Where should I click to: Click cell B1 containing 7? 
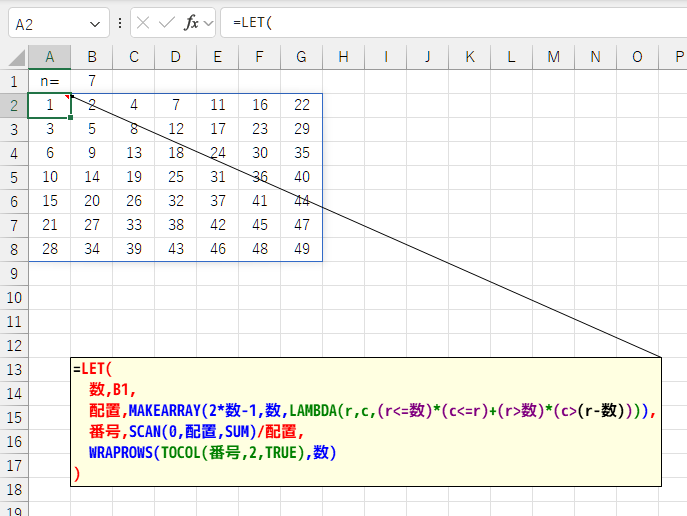92,81
